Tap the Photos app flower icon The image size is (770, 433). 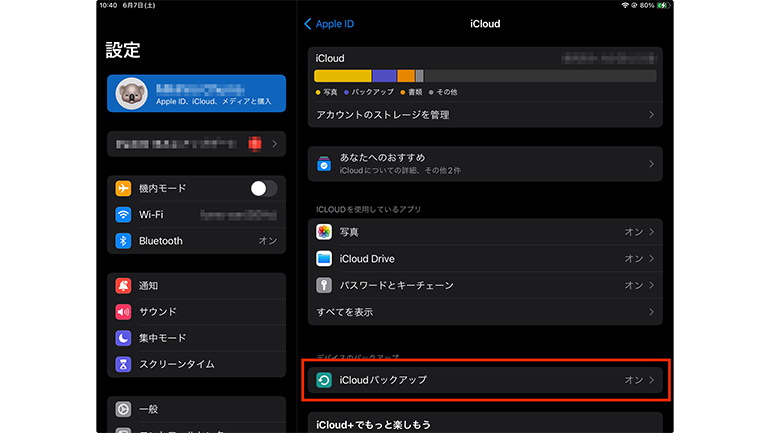[x=324, y=232]
